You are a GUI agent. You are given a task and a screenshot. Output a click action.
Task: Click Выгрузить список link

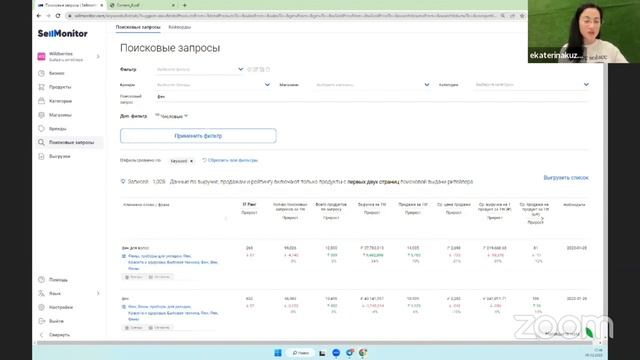(x=566, y=178)
